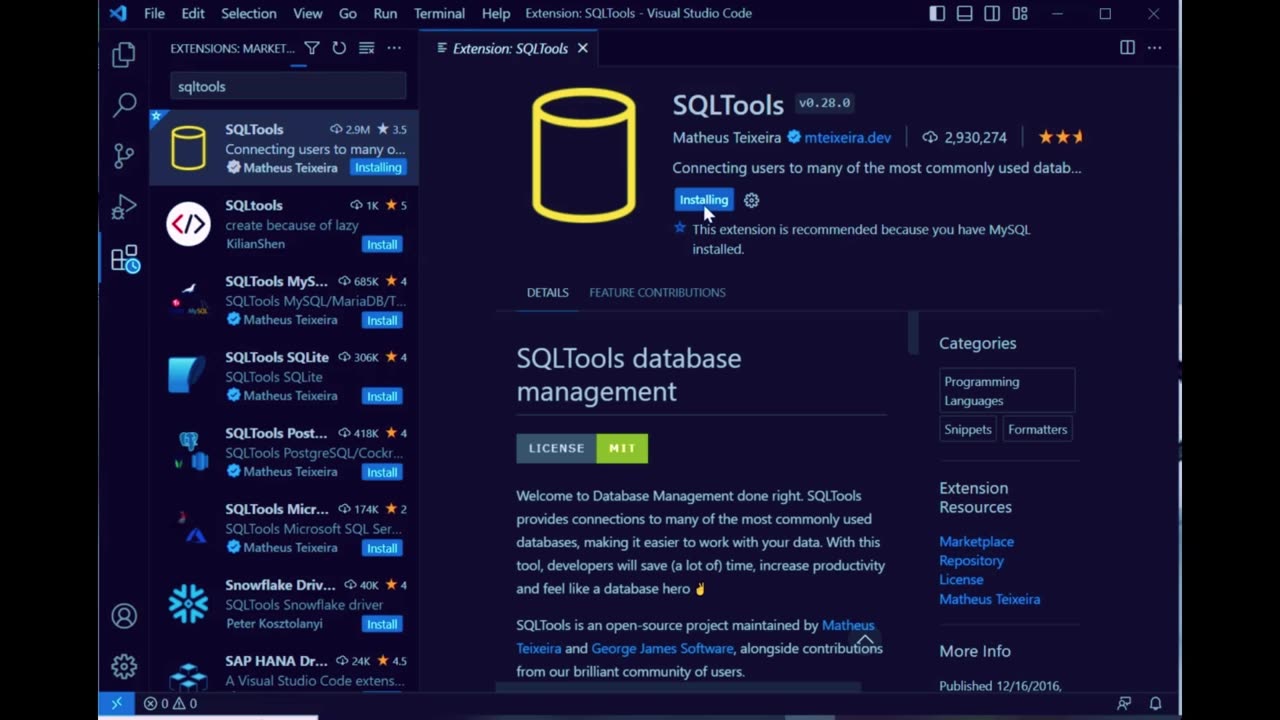Open Run and Debug view
The width and height of the screenshot is (1280, 720).
[x=124, y=207]
